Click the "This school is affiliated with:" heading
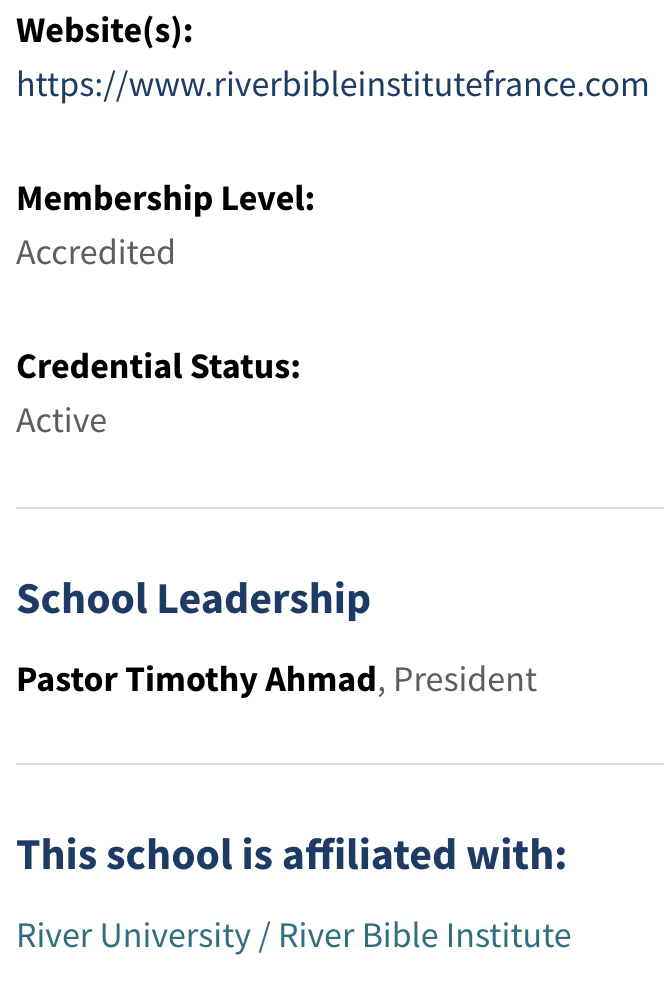 click(292, 854)
